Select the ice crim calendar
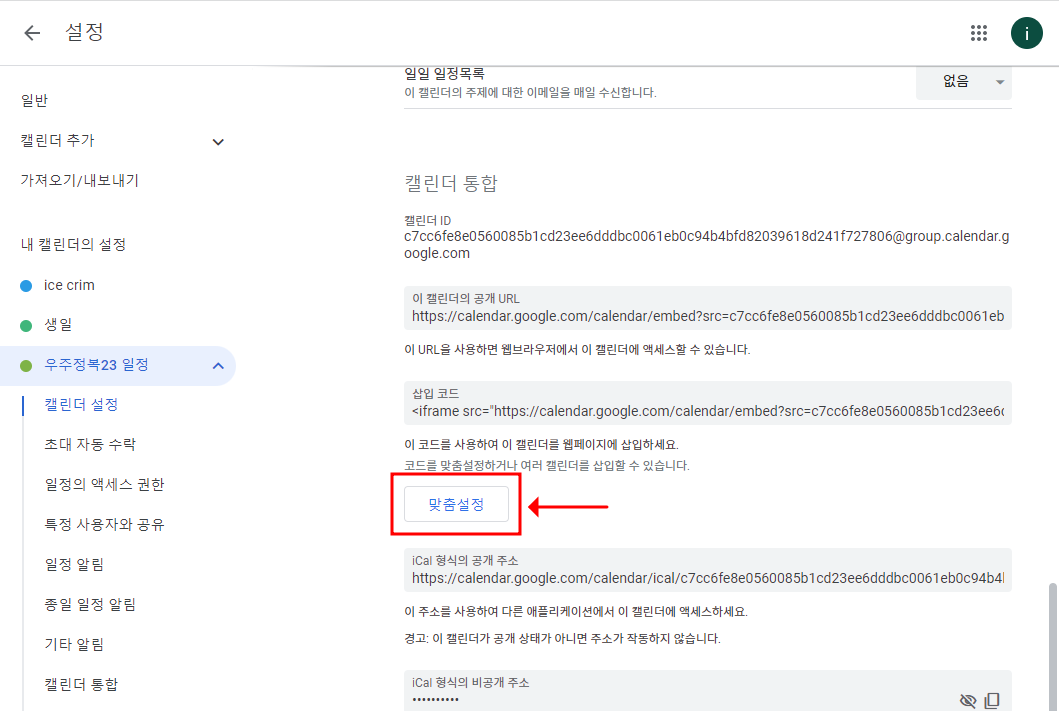This screenshot has height=711, width=1059. pyautogui.click(x=69, y=285)
